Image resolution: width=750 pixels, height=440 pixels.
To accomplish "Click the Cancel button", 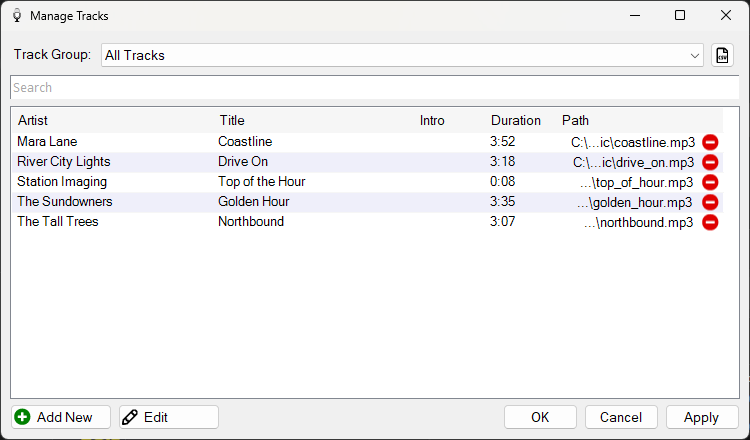I will coord(621,417).
